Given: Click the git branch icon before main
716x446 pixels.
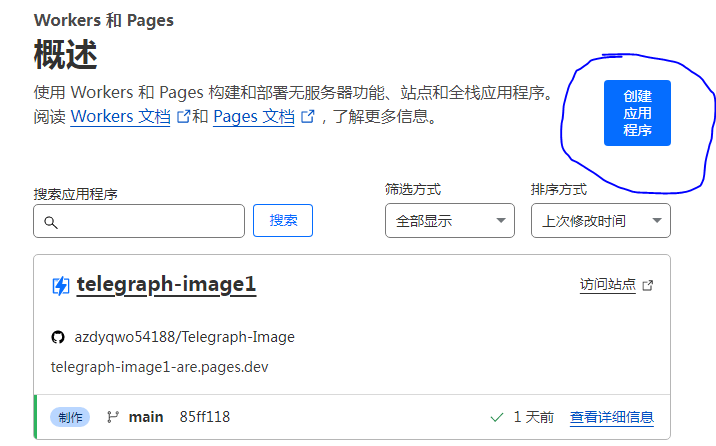Looking at the screenshot, I should 113,417.
